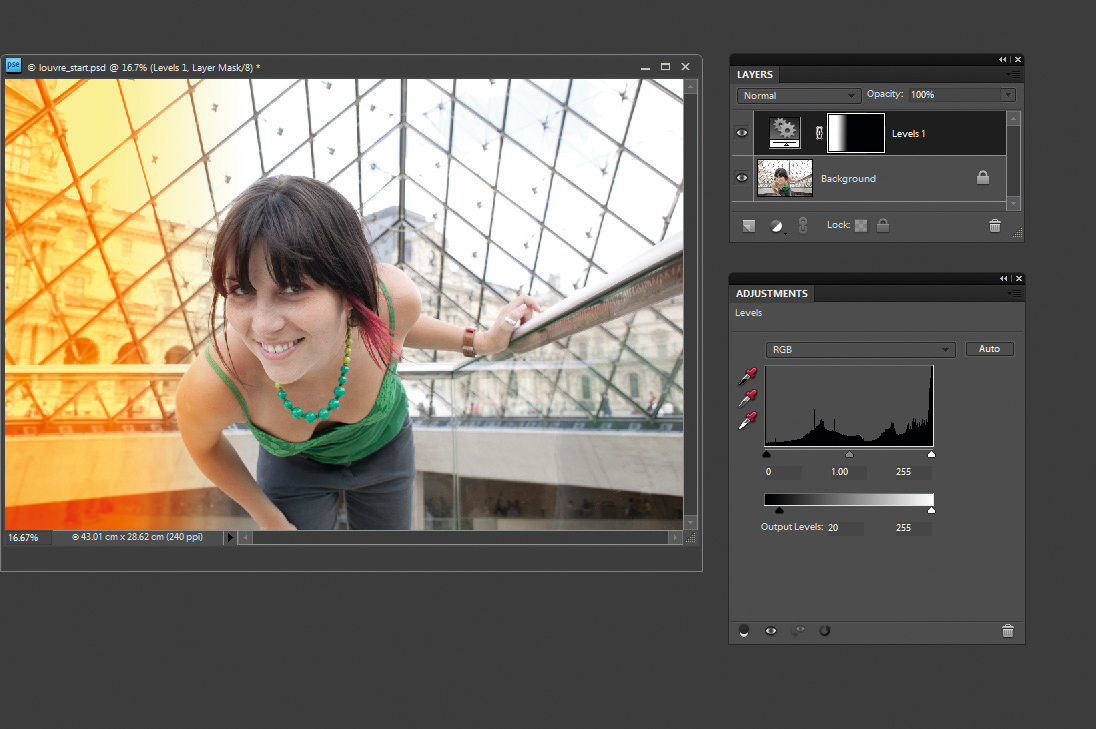The width and height of the screenshot is (1096, 729).
Task: Click the padlock on the Background layer
Action: pos(983,178)
